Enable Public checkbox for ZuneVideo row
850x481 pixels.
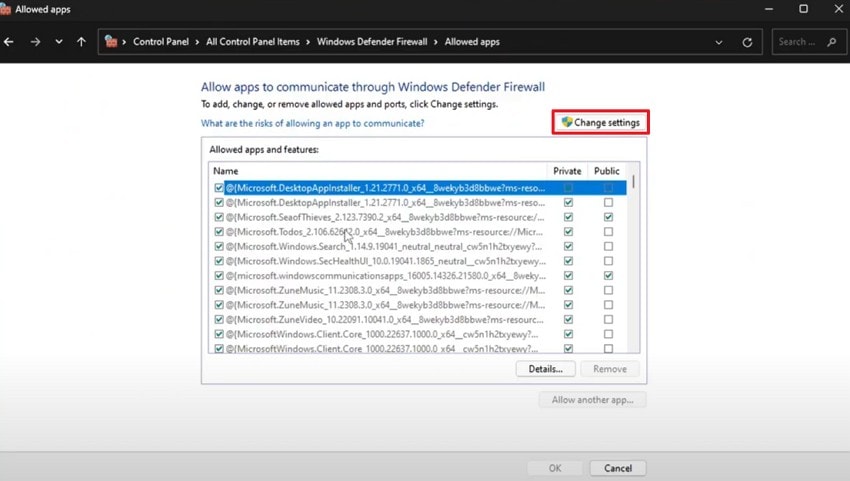(x=608, y=319)
